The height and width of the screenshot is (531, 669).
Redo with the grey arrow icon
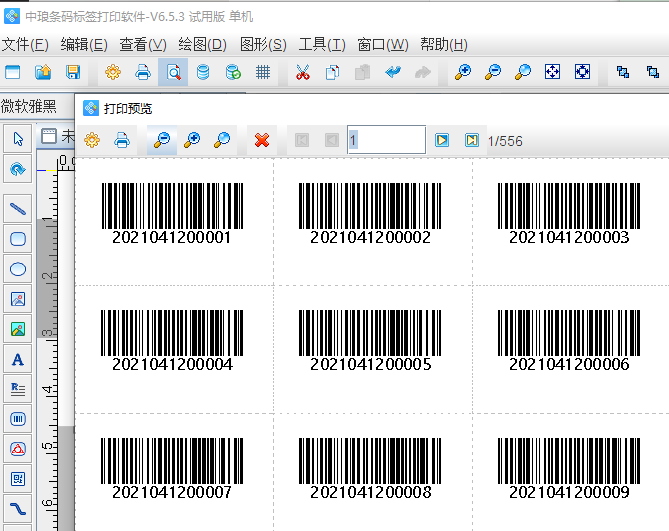tap(422, 72)
